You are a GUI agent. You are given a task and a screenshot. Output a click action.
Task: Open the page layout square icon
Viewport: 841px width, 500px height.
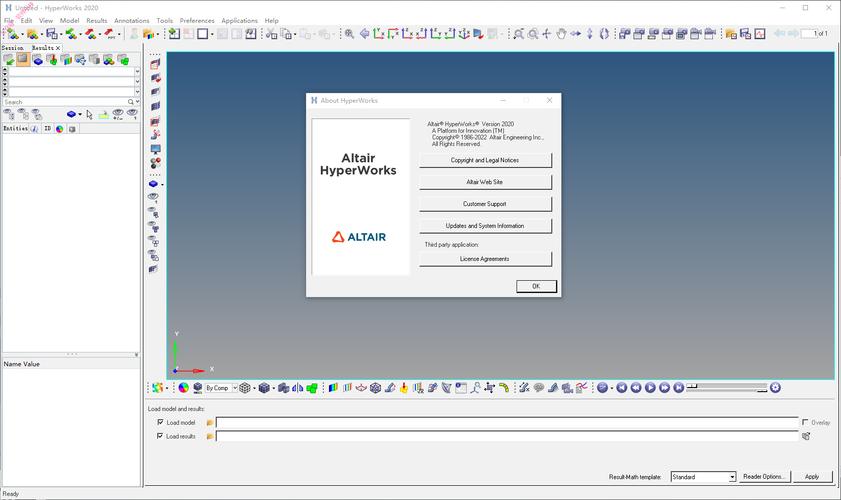pyautogui.click(x=202, y=34)
